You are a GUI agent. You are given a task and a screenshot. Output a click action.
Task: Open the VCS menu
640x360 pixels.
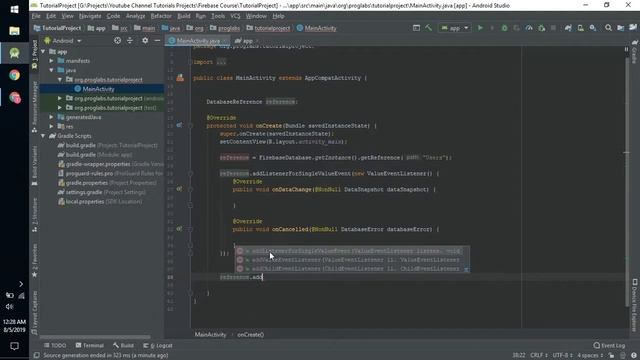[235, 16]
